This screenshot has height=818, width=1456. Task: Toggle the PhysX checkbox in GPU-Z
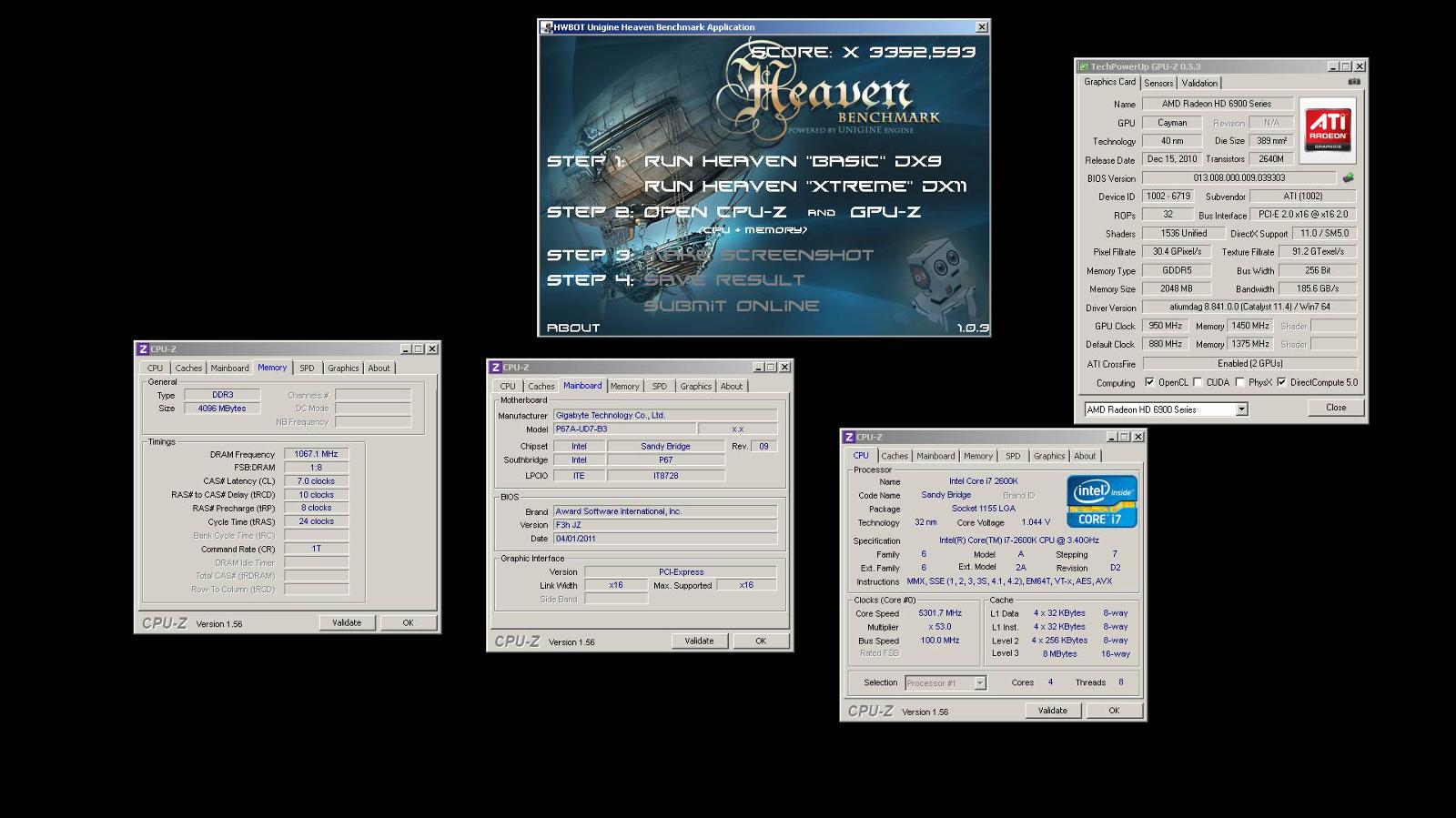[1239, 382]
